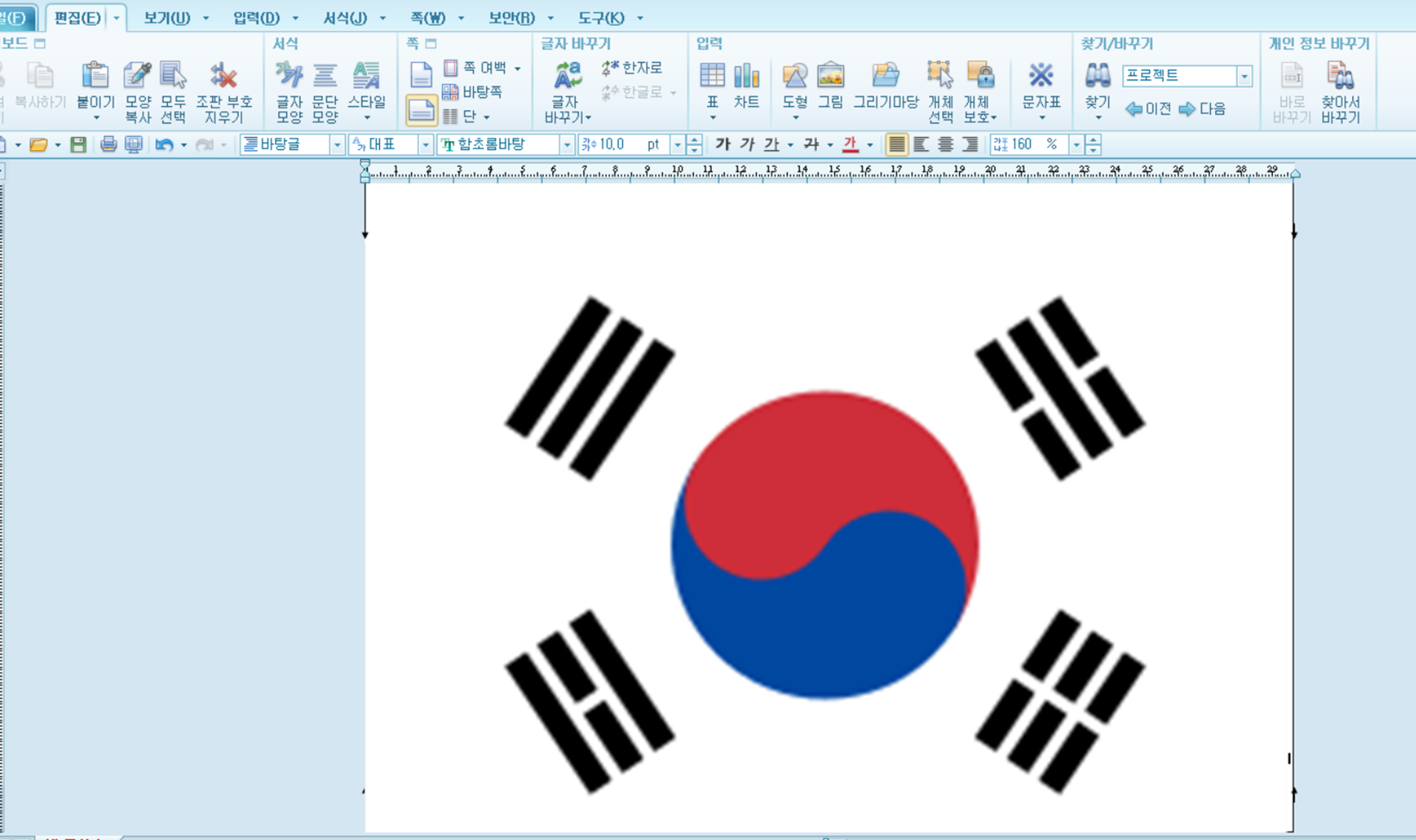Click the horizontal ruler above the page

(x=829, y=171)
